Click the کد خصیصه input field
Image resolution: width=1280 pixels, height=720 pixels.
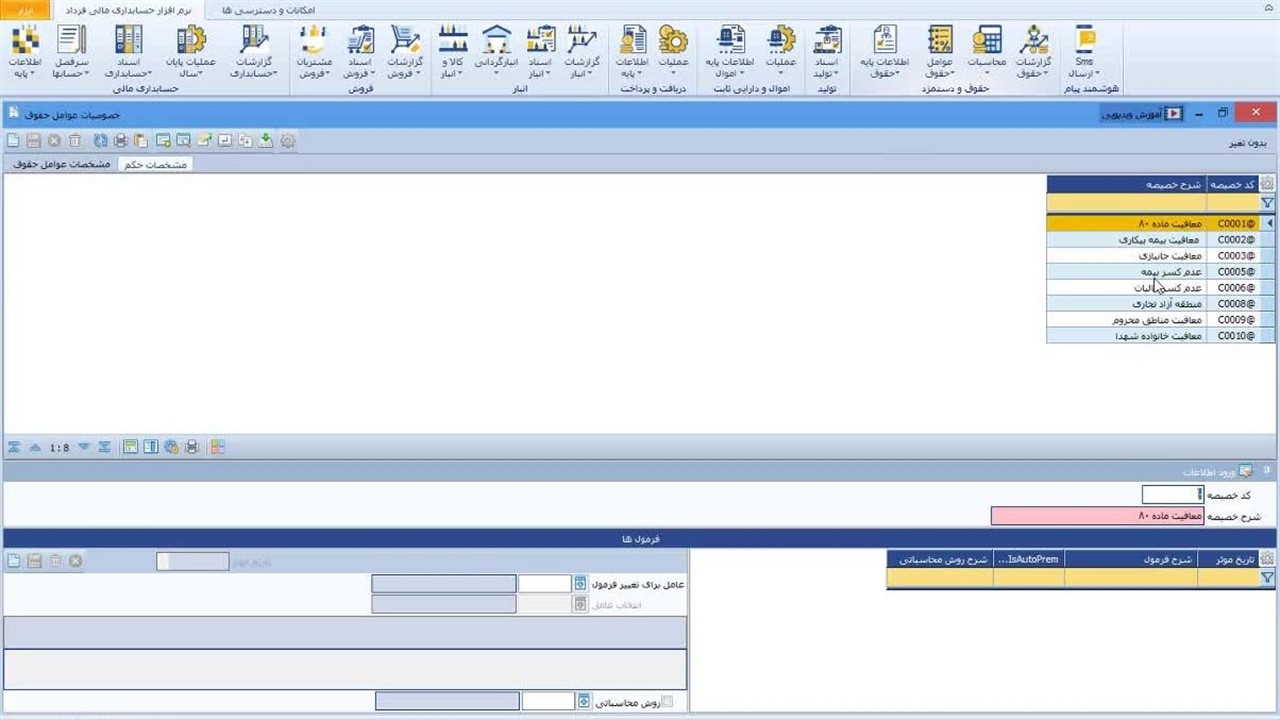pyautogui.click(x=1172, y=495)
